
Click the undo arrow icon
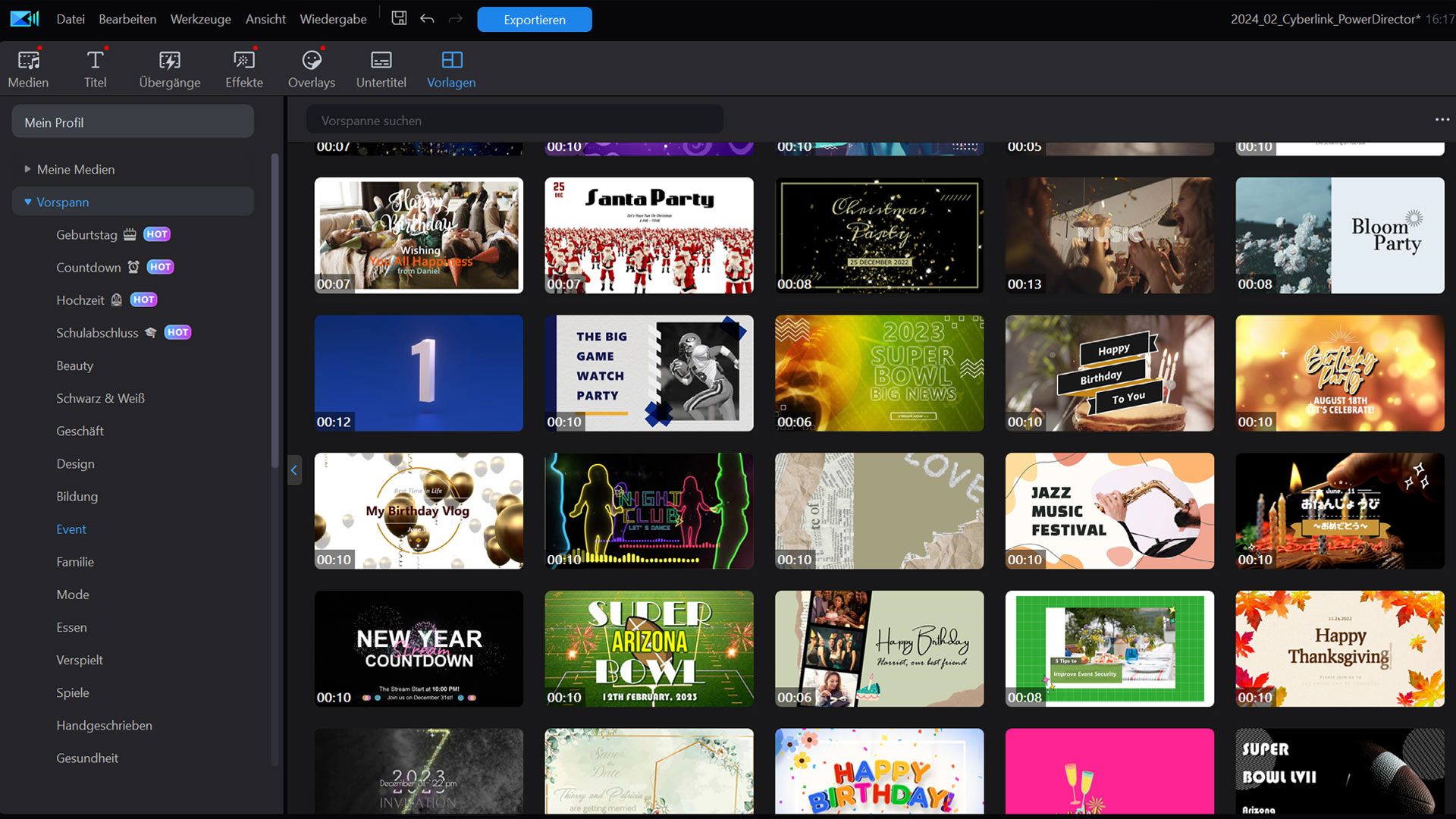[427, 18]
